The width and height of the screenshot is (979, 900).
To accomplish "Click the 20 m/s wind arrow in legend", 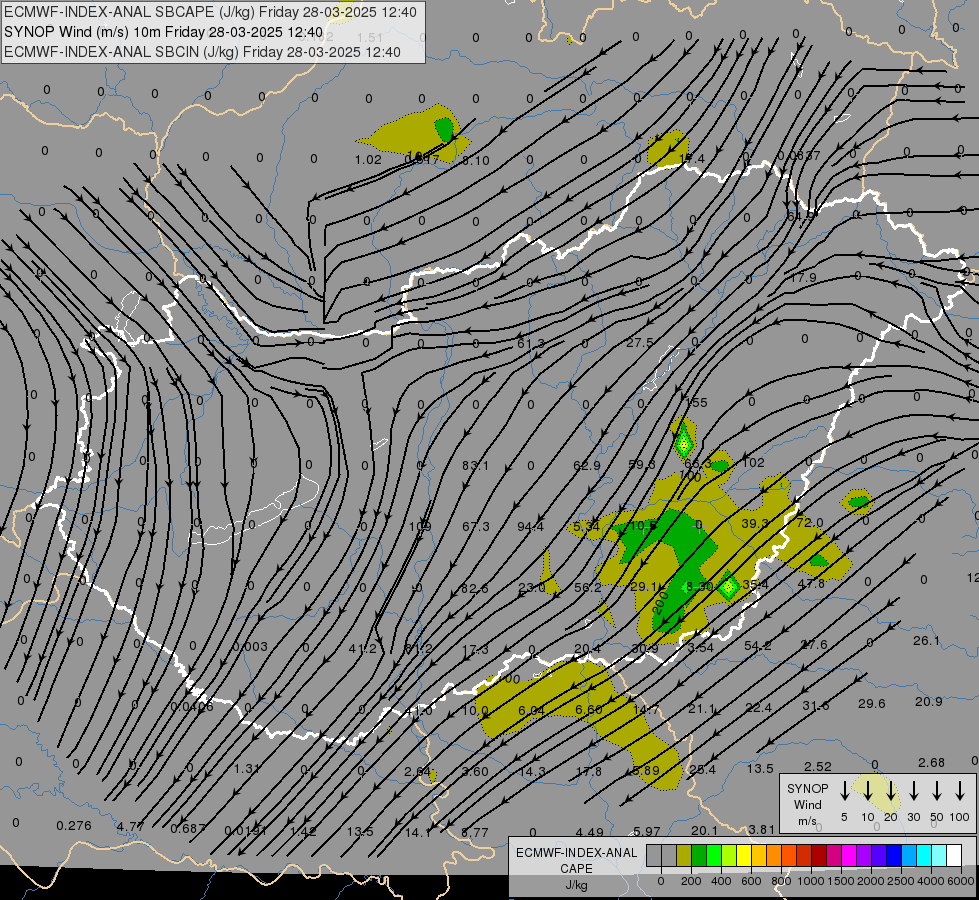I will pos(891,791).
